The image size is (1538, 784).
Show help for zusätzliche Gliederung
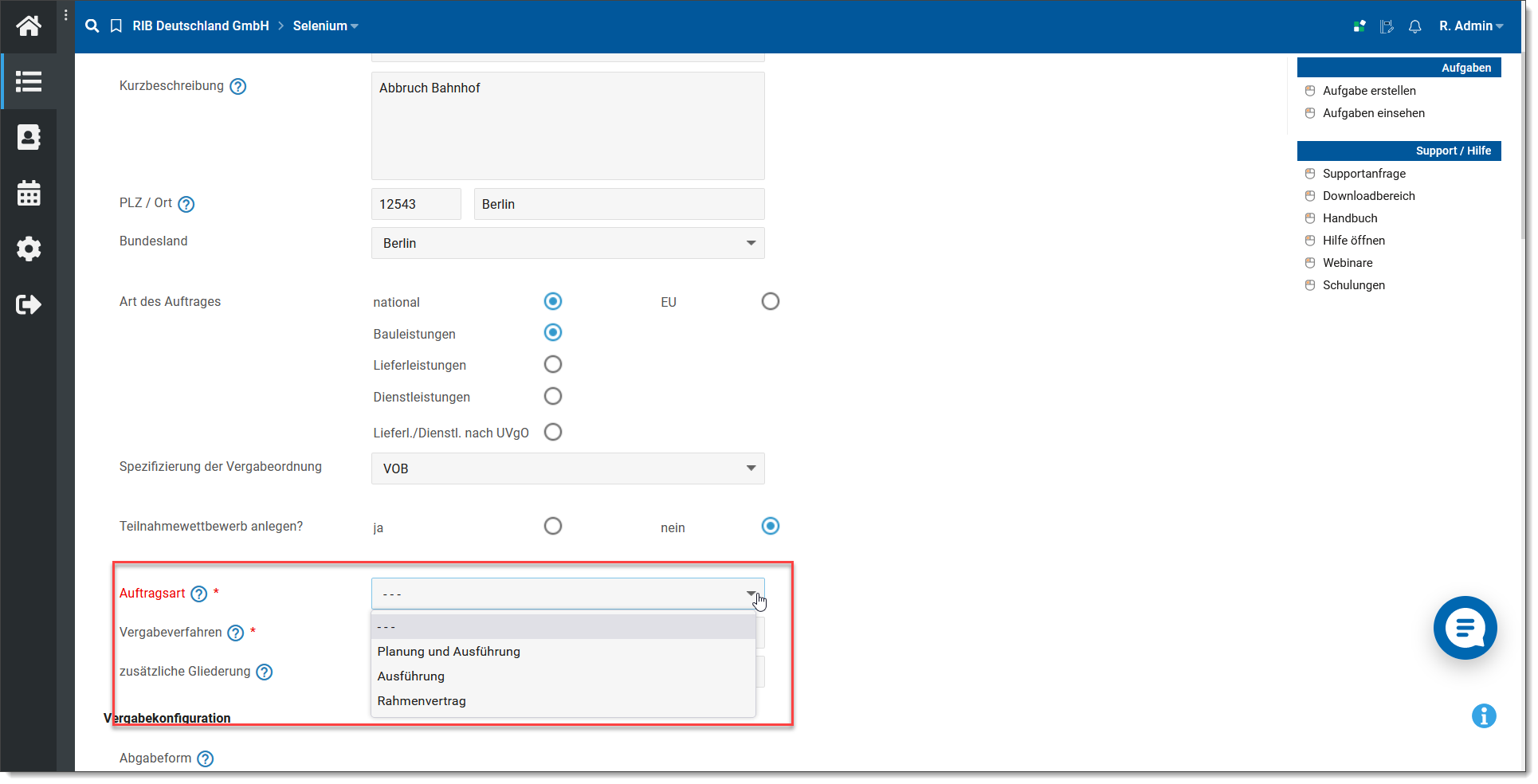tap(265, 672)
